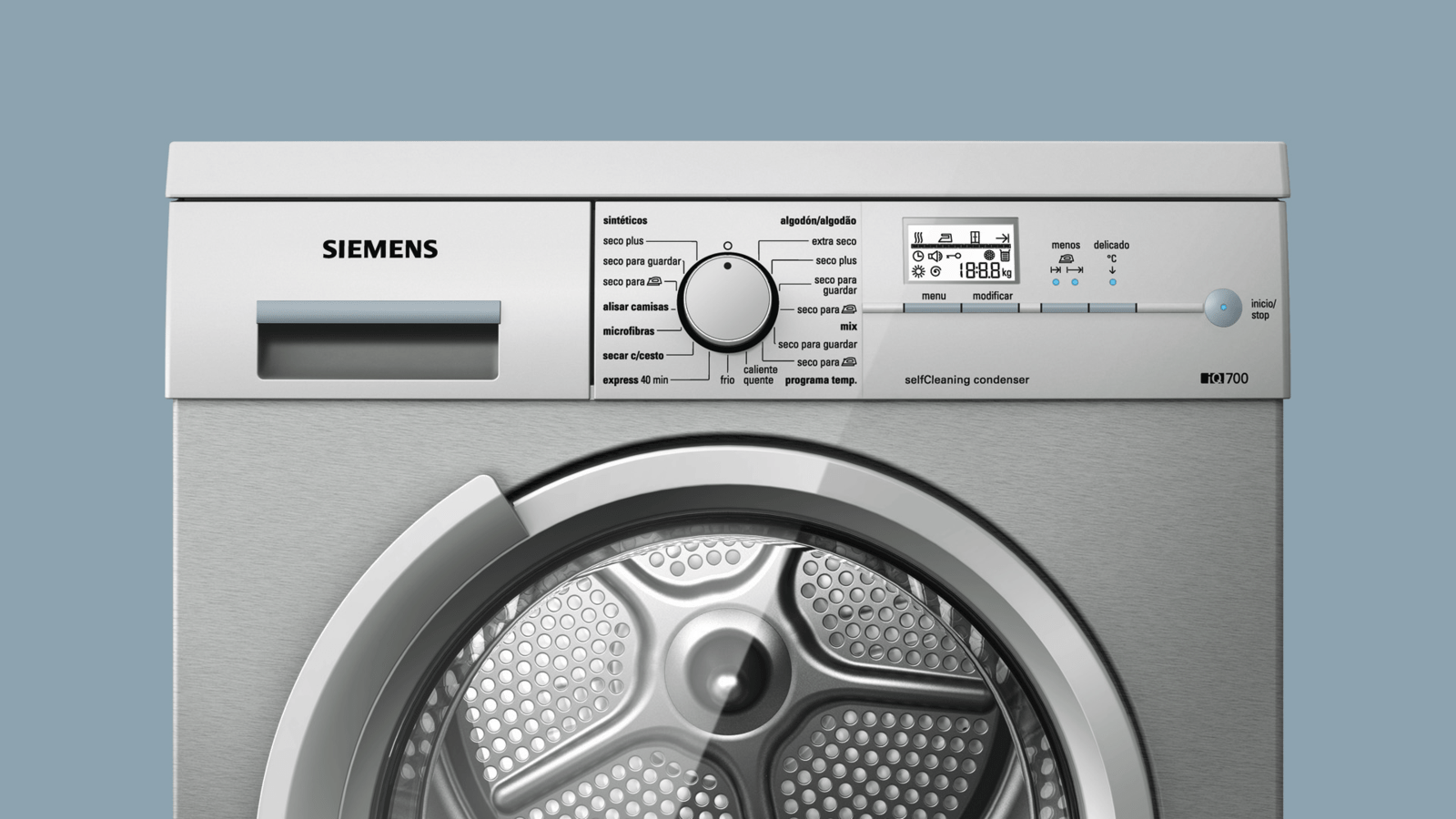Tap the down arrow under delicado °C
This screenshot has height=819, width=1456.
pos(1112,270)
